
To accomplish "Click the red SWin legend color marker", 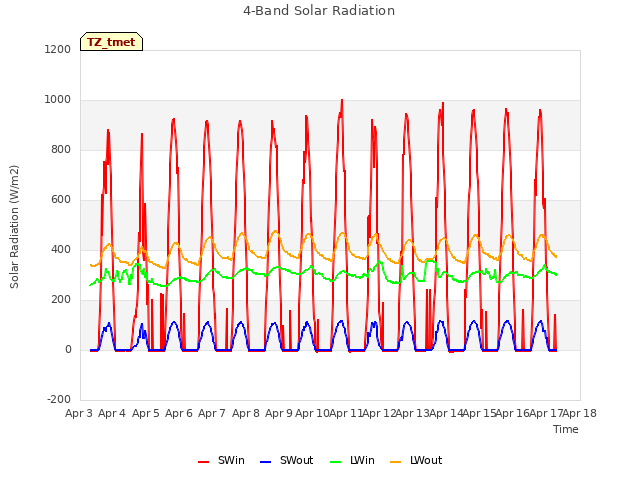I will tap(203, 462).
